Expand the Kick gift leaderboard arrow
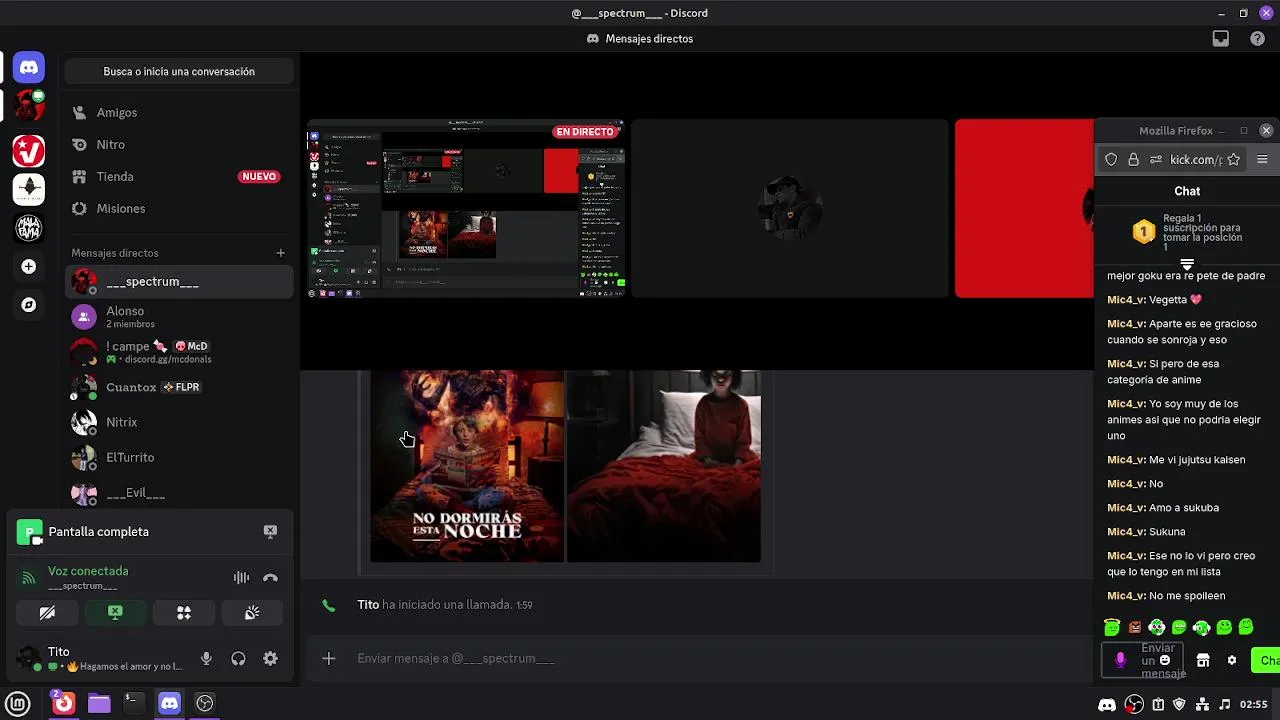Image resolution: width=1280 pixels, height=720 pixels. click(x=1187, y=264)
